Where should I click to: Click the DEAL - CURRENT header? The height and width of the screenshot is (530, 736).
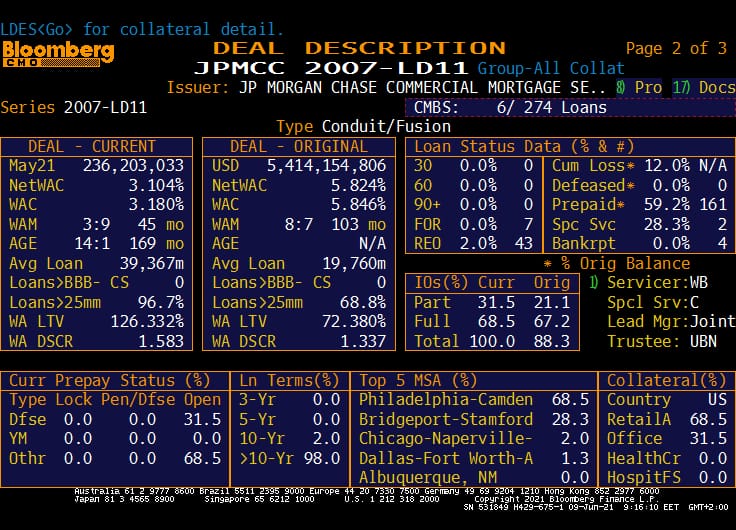92,146
